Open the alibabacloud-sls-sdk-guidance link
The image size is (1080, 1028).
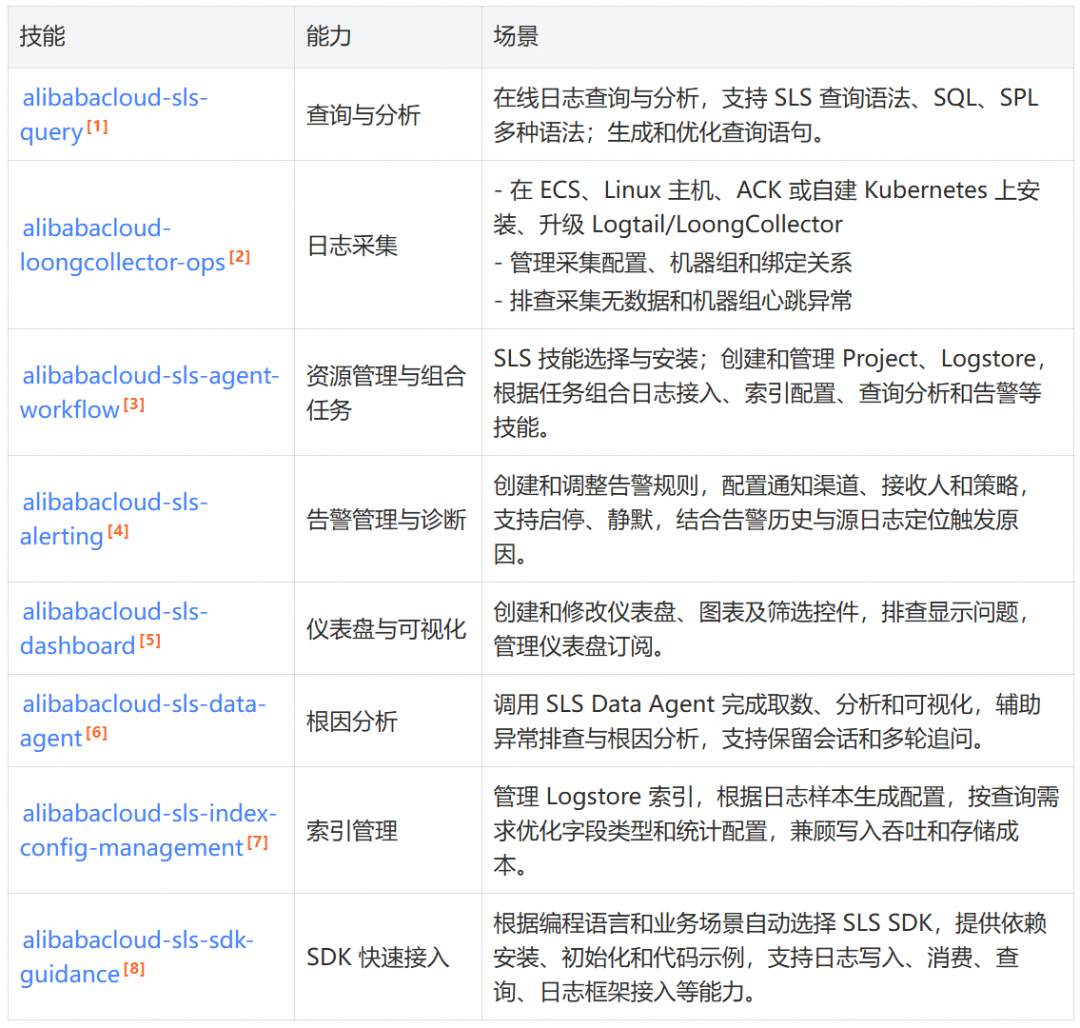tap(136, 956)
